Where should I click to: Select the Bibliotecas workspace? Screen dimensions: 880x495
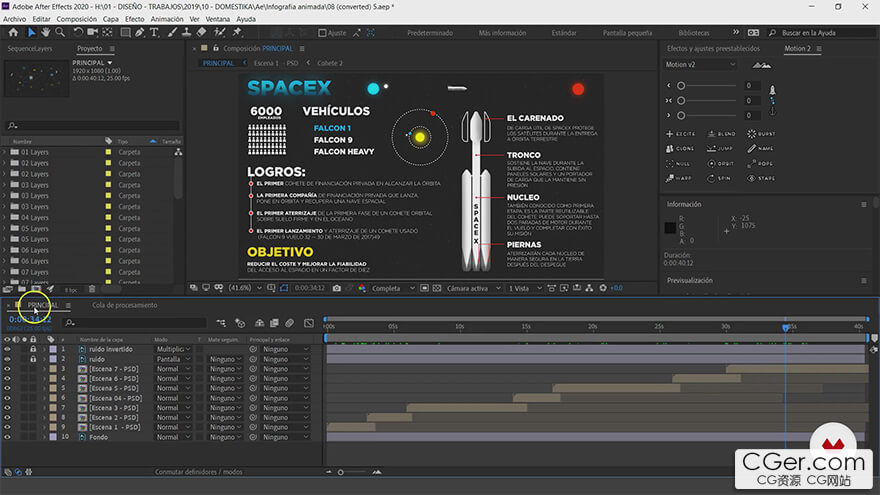692,33
